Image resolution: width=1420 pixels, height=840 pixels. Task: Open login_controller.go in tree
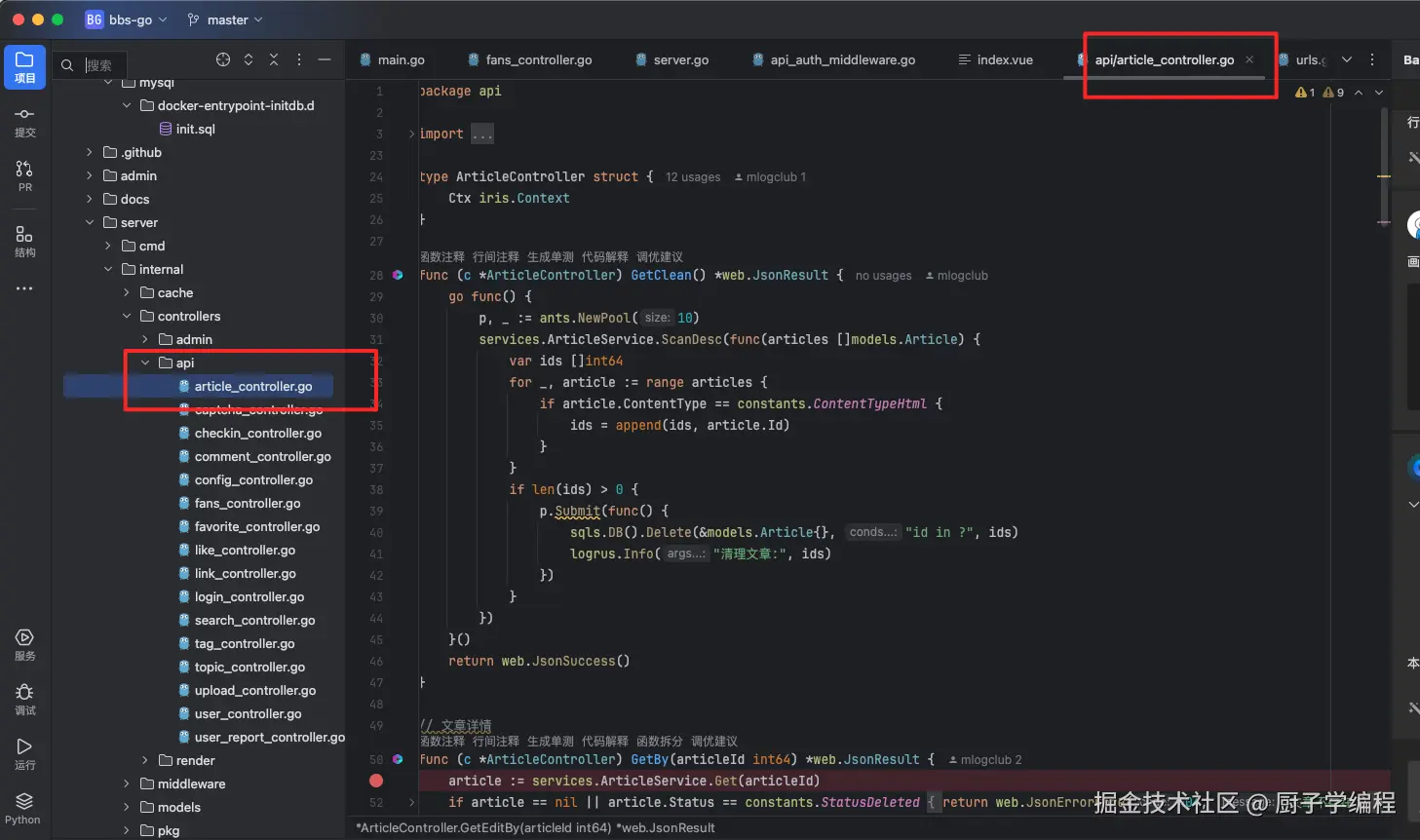(242, 596)
